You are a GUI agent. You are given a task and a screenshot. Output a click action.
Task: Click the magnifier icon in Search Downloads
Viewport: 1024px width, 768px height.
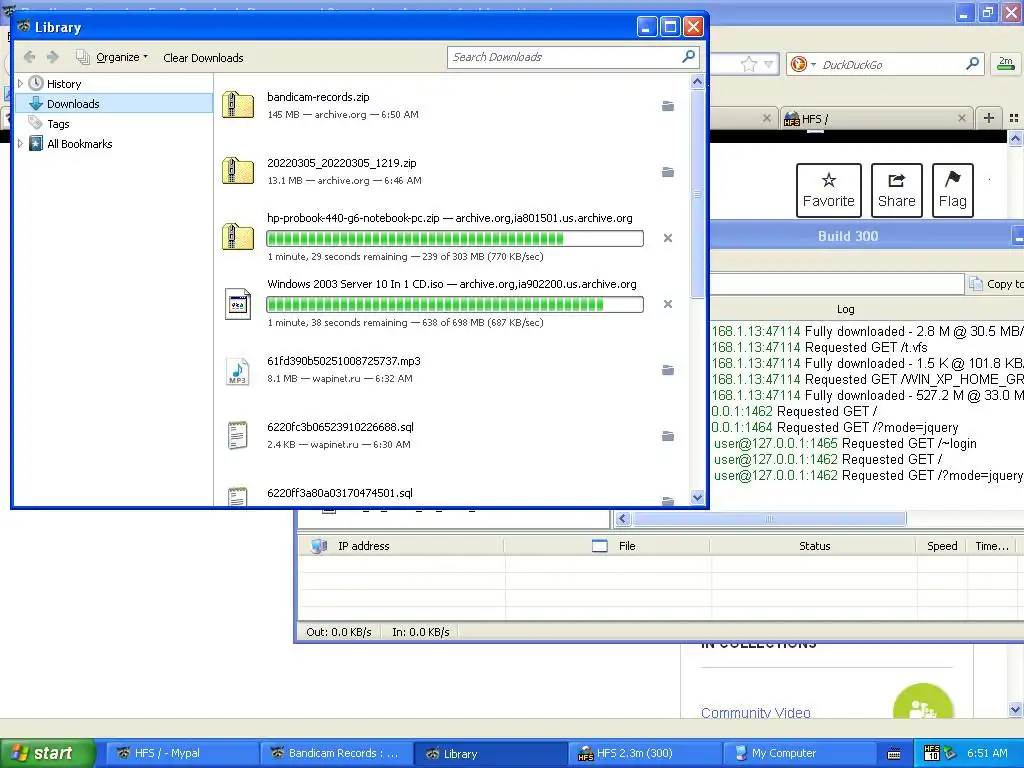click(x=688, y=57)
